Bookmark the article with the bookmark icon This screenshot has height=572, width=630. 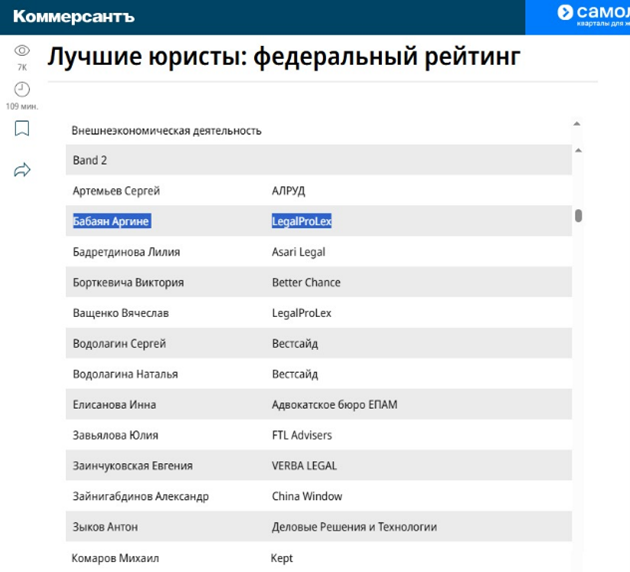coord(22,128)
